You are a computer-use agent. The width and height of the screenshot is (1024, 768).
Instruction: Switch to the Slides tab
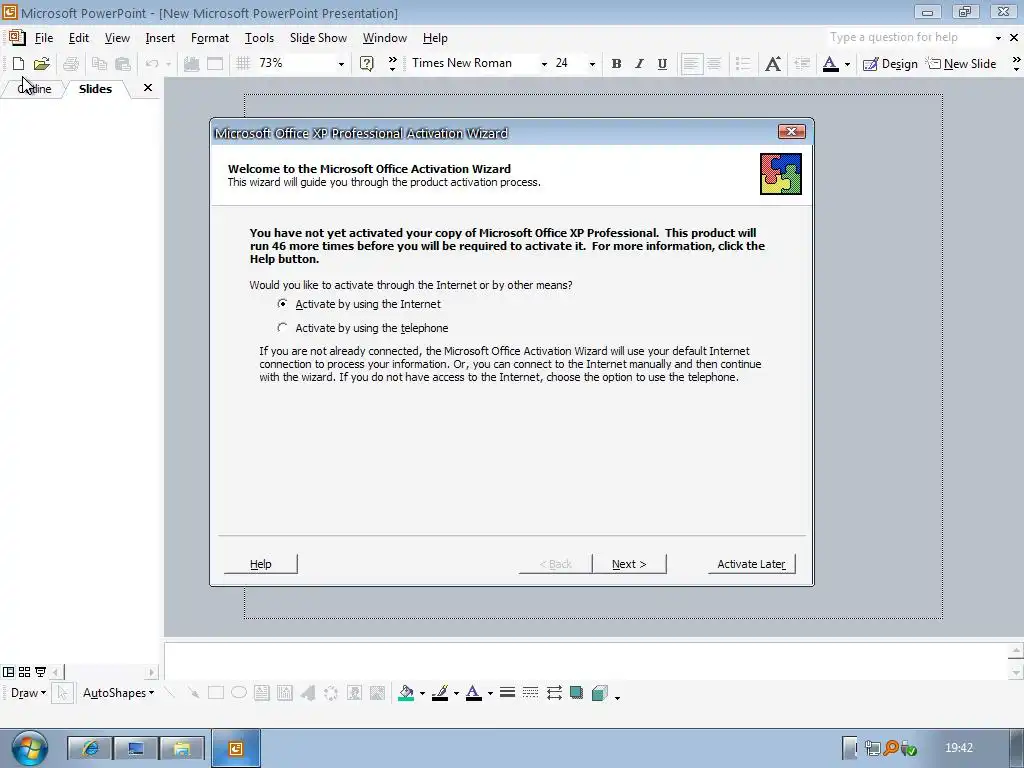pyautogui.click(x=95, y=89)
